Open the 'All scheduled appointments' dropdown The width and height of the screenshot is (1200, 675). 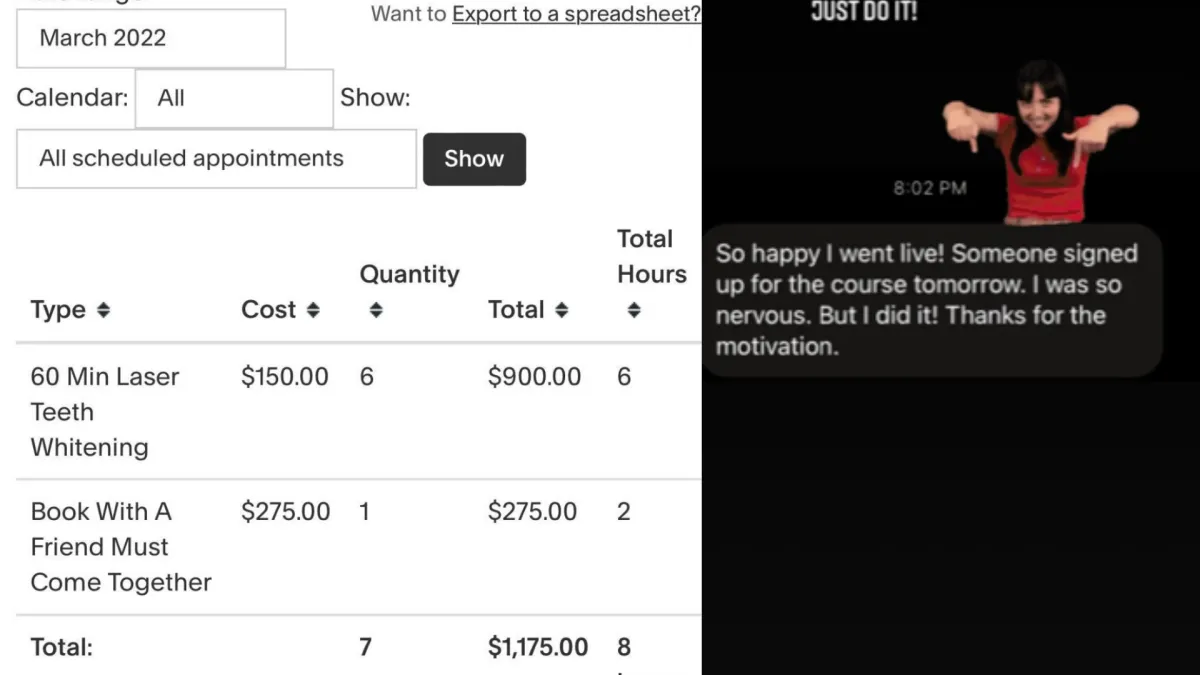(216, 158)
